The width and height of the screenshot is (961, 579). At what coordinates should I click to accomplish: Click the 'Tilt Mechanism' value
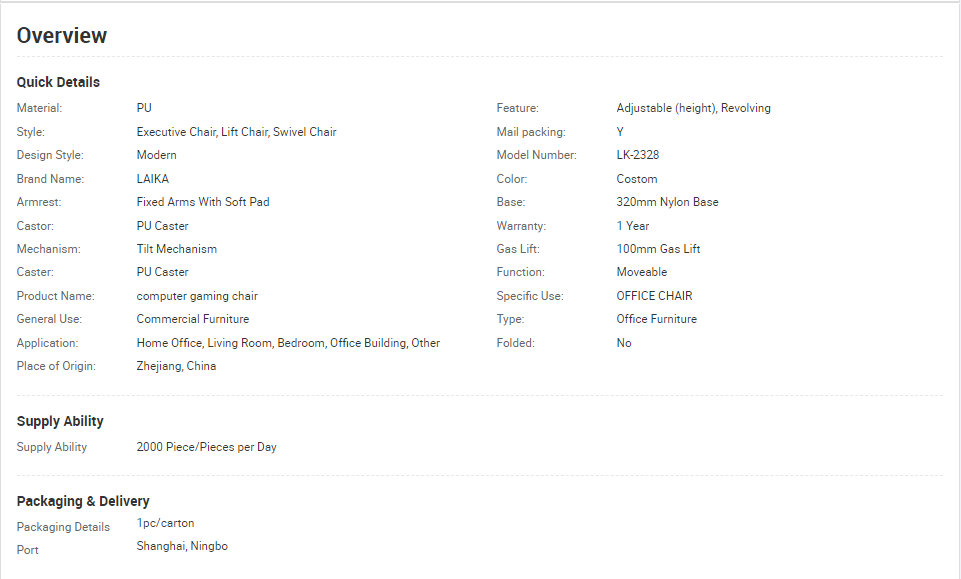click(177, 249)
